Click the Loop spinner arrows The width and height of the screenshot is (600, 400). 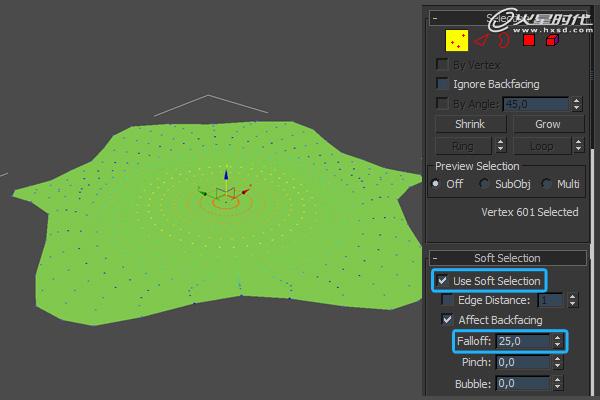[x=579, y=146]
